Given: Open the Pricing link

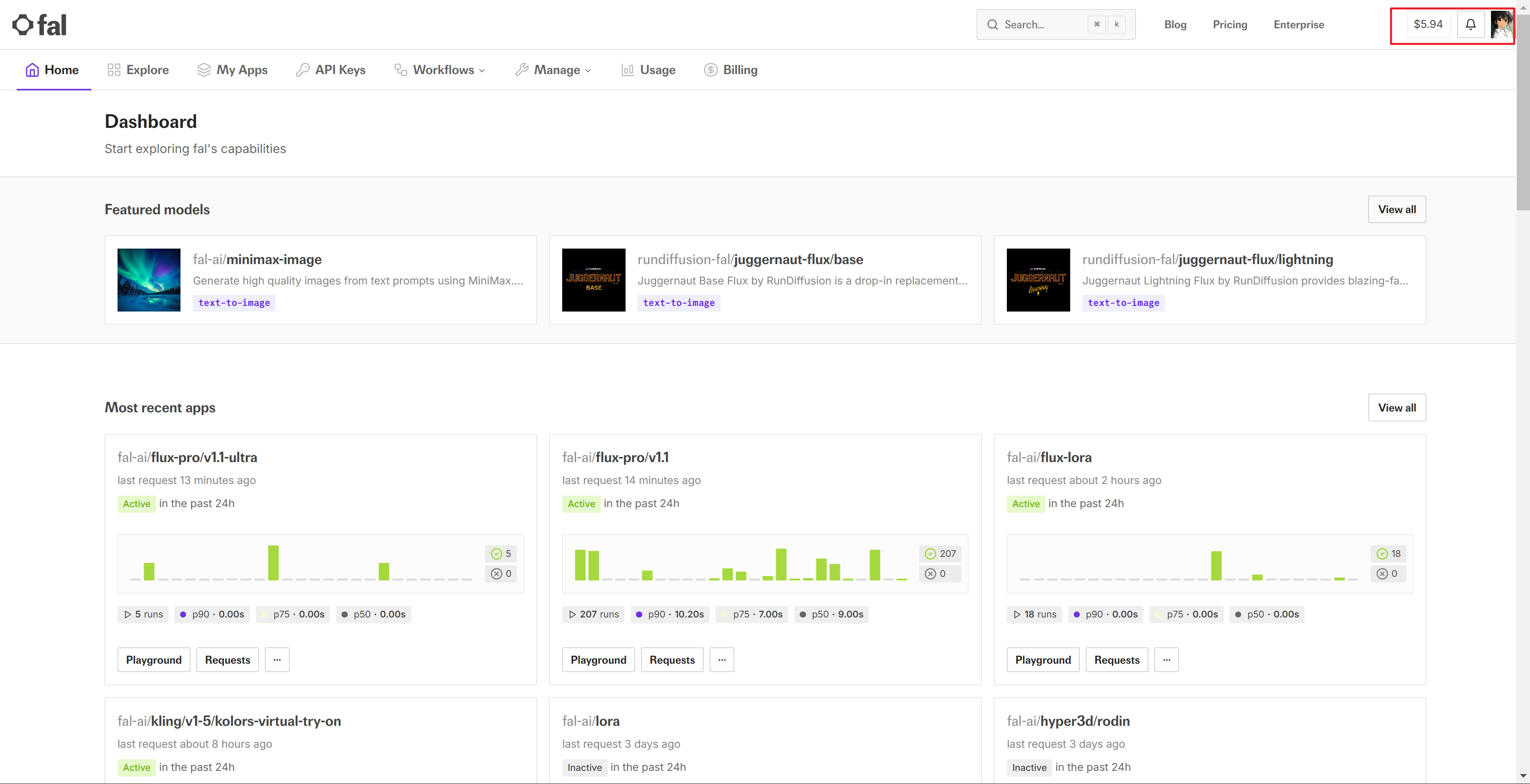Looking at the screenshot, I should (x=1230, y=24).
